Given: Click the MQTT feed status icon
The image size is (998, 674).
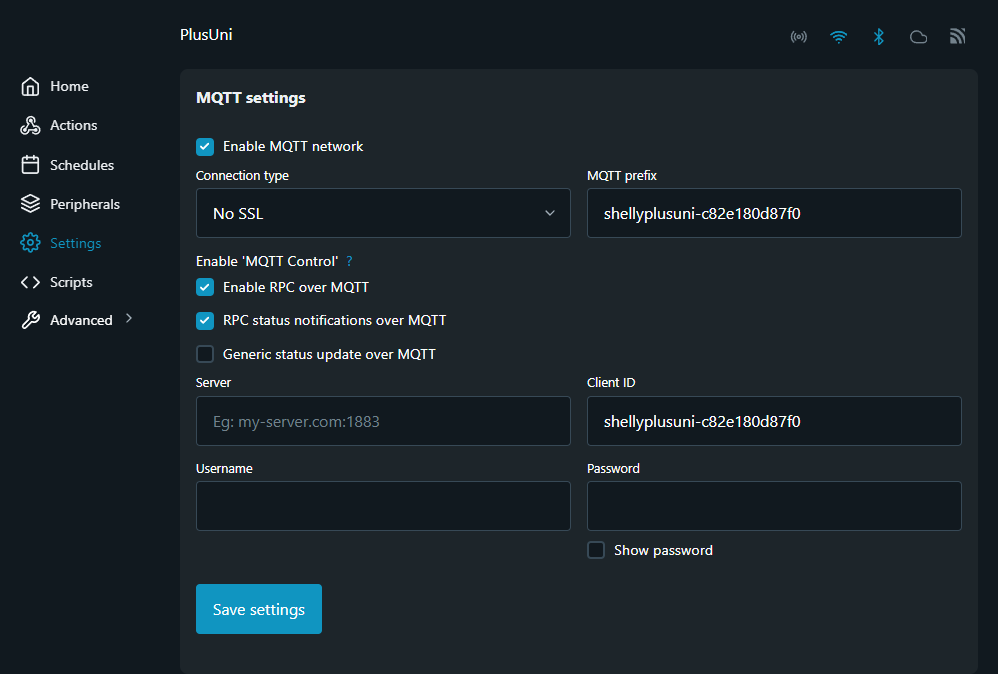Looking at the screenshot, I should (957, 37).
